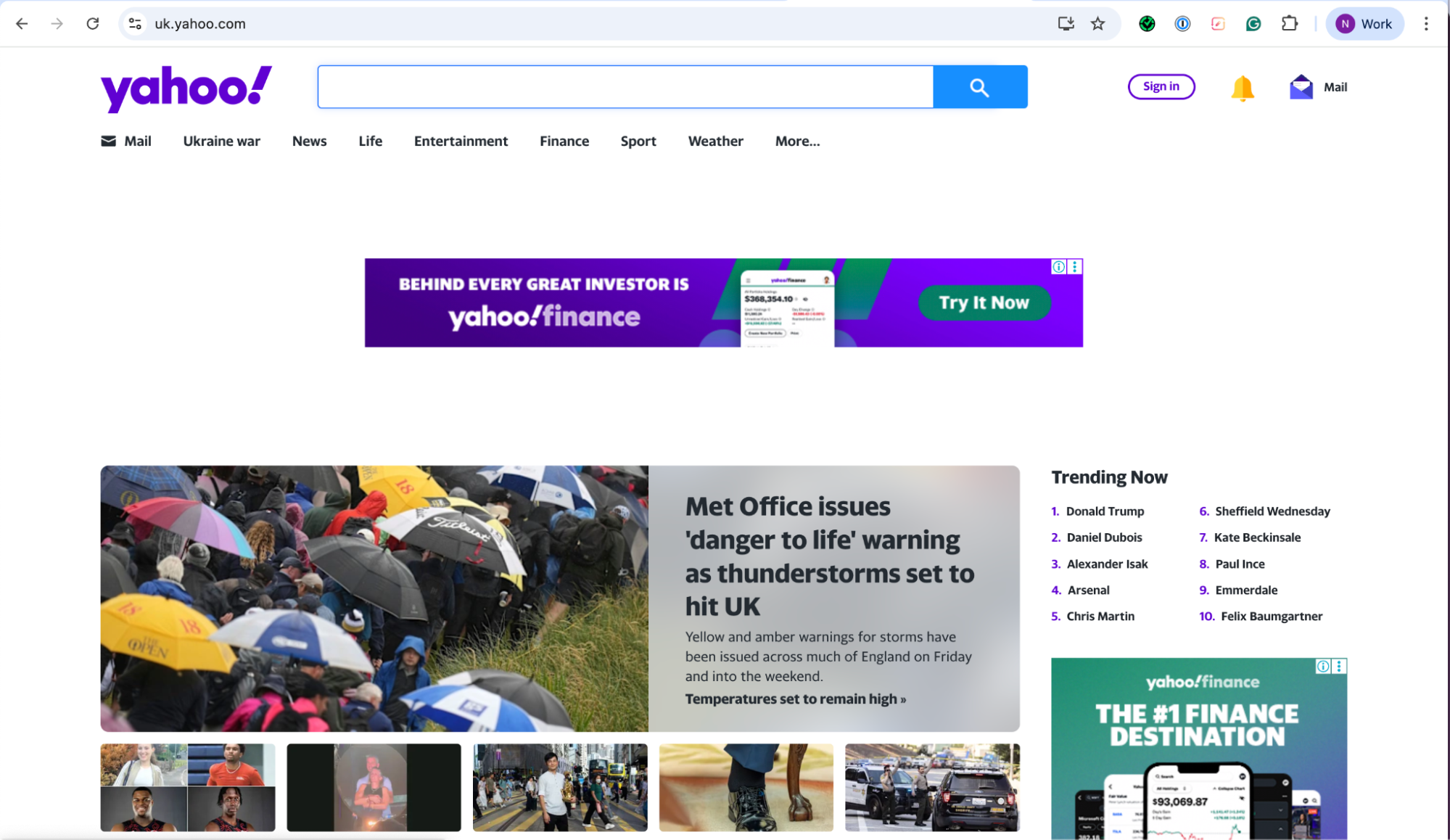The width and height of the screenshot is (1450, 840).
Task: Open the Finance section
Action: point(564,141)
